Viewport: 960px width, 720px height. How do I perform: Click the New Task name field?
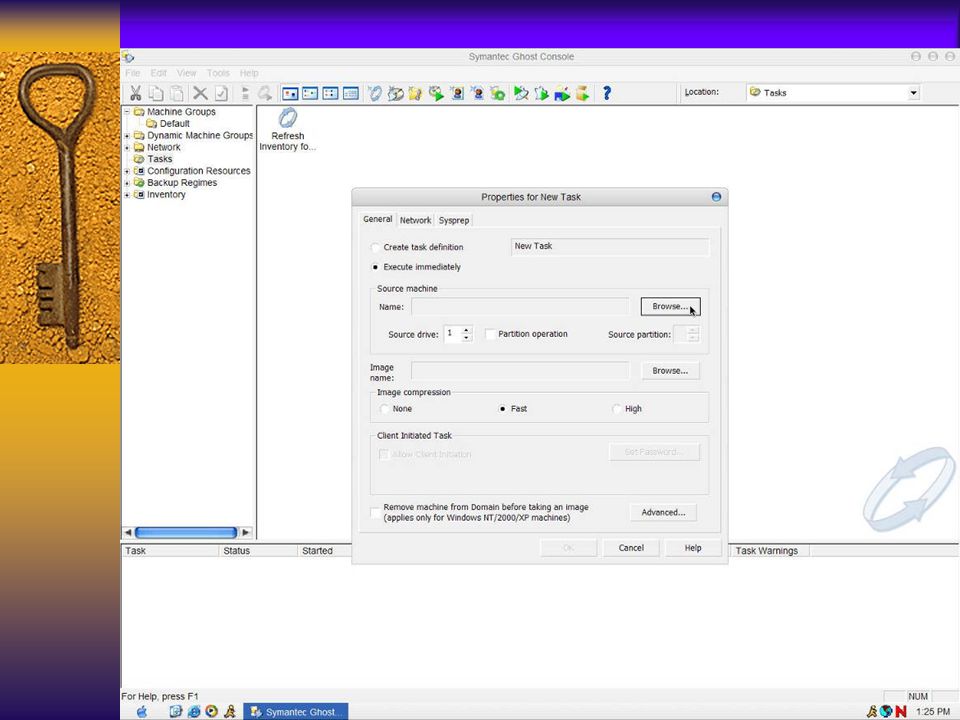click(x=610, y=246)
